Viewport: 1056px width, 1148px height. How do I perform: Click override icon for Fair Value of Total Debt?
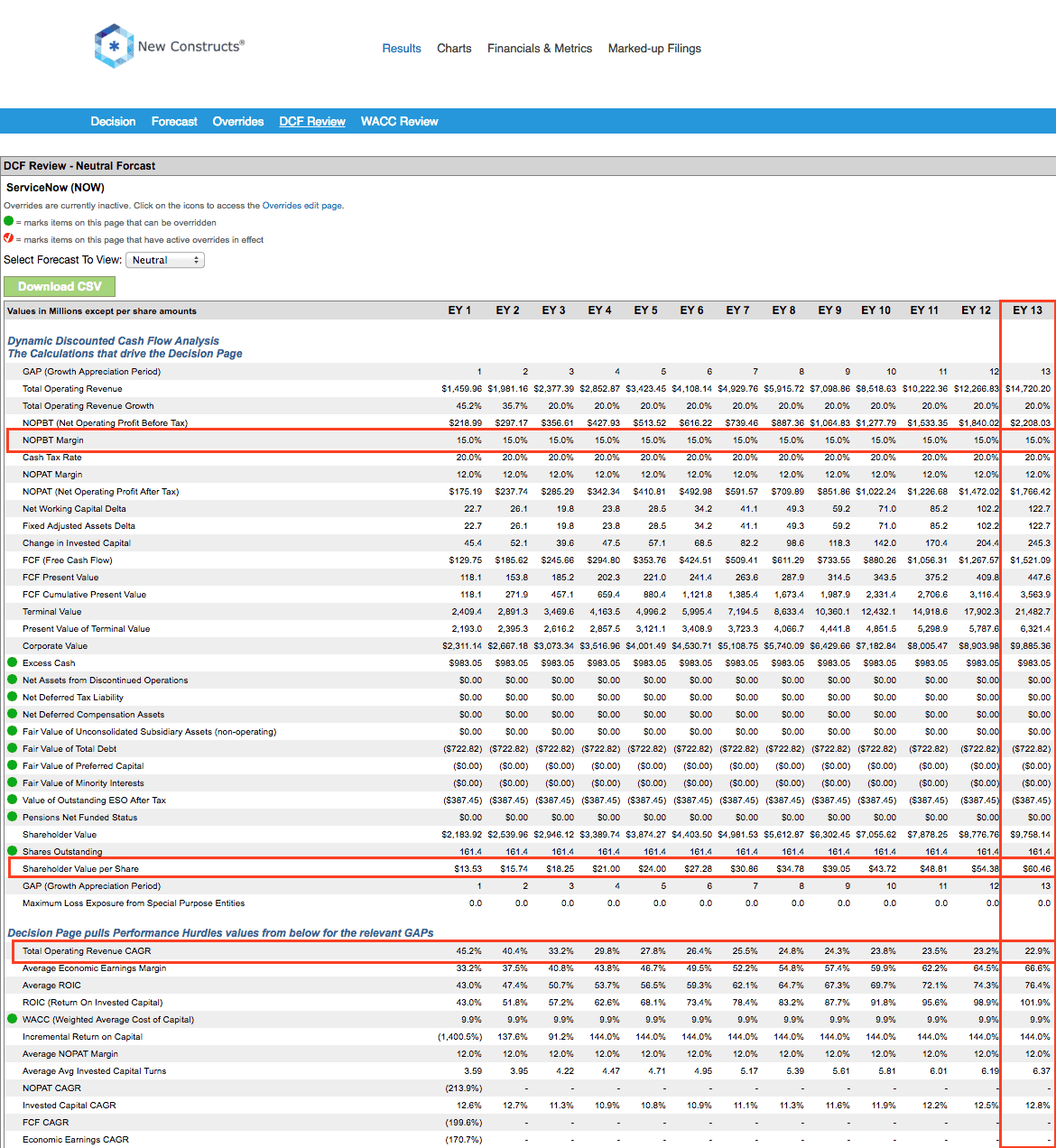(x=12, y=748)
